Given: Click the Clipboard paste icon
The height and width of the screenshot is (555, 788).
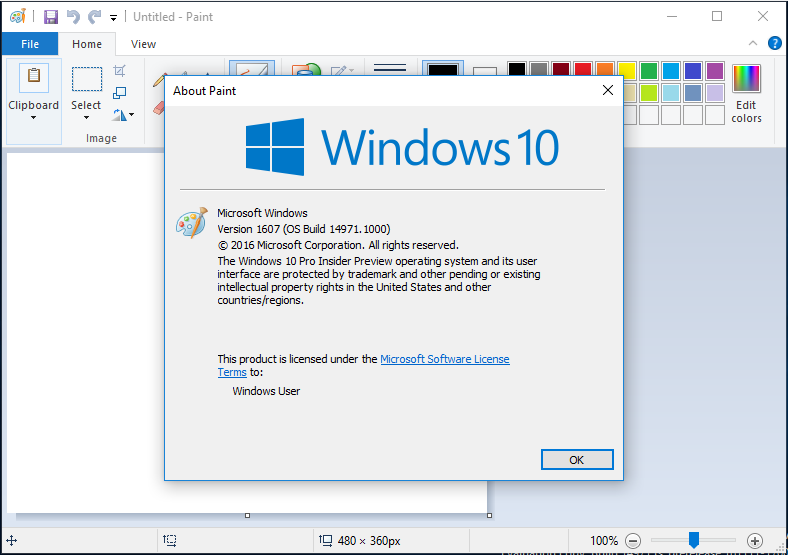Looking at the screenshot, I should 34,77.
